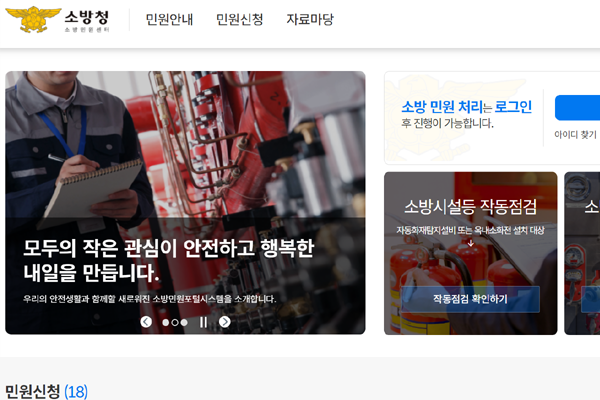
Task: Click the down arrow in 작동점검 card
Action: point(471,243)
